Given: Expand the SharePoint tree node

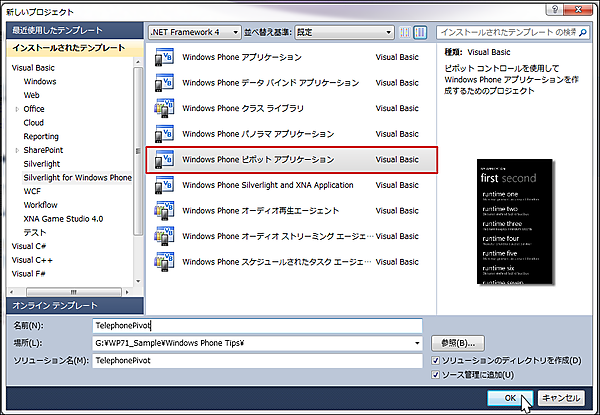Looking at the screenshot, I should pyautogui.click(x=17, y=151).
